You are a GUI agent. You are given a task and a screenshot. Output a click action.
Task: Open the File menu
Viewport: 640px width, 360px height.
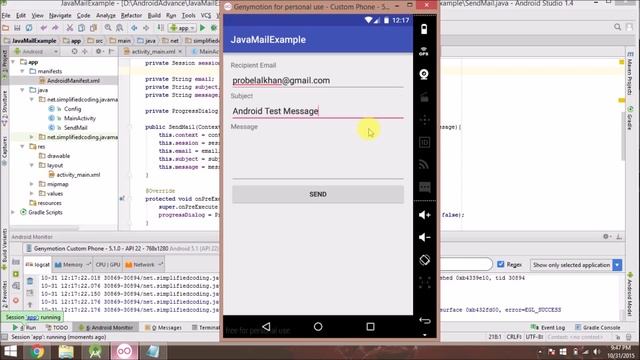pos(6,16)
